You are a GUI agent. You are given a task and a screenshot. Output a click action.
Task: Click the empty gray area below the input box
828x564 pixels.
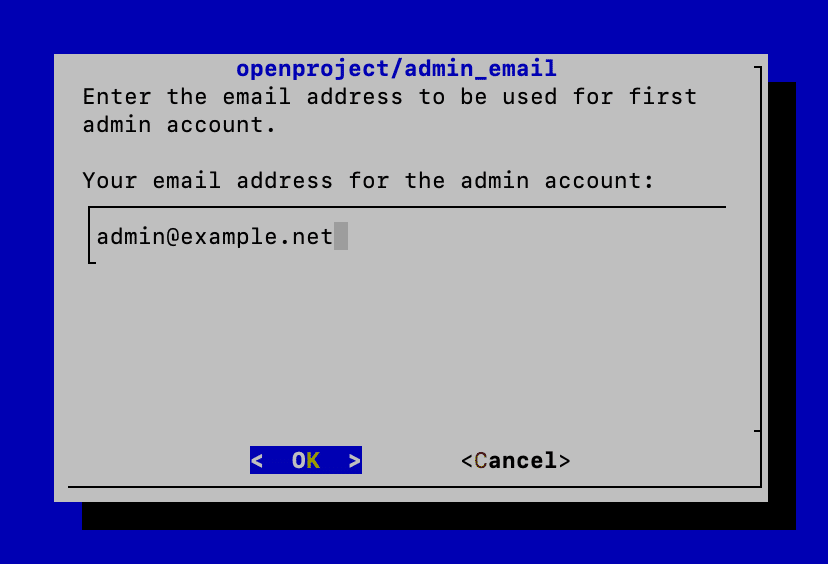point(407,349)
